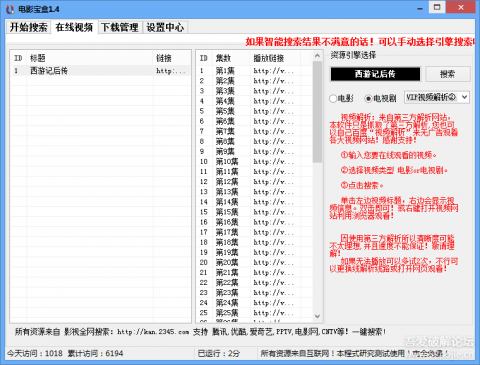Select the 电视剧 radio button

tap(381, 98)
